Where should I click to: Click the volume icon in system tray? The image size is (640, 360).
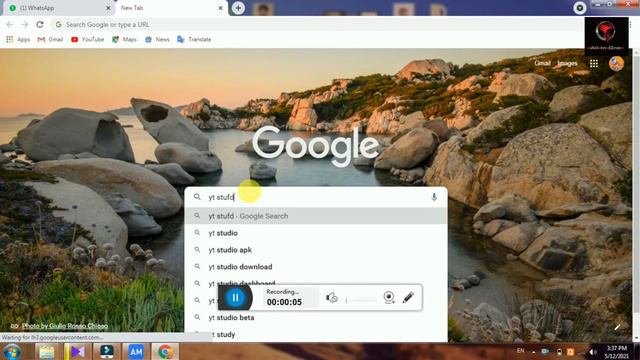(593, 352)
